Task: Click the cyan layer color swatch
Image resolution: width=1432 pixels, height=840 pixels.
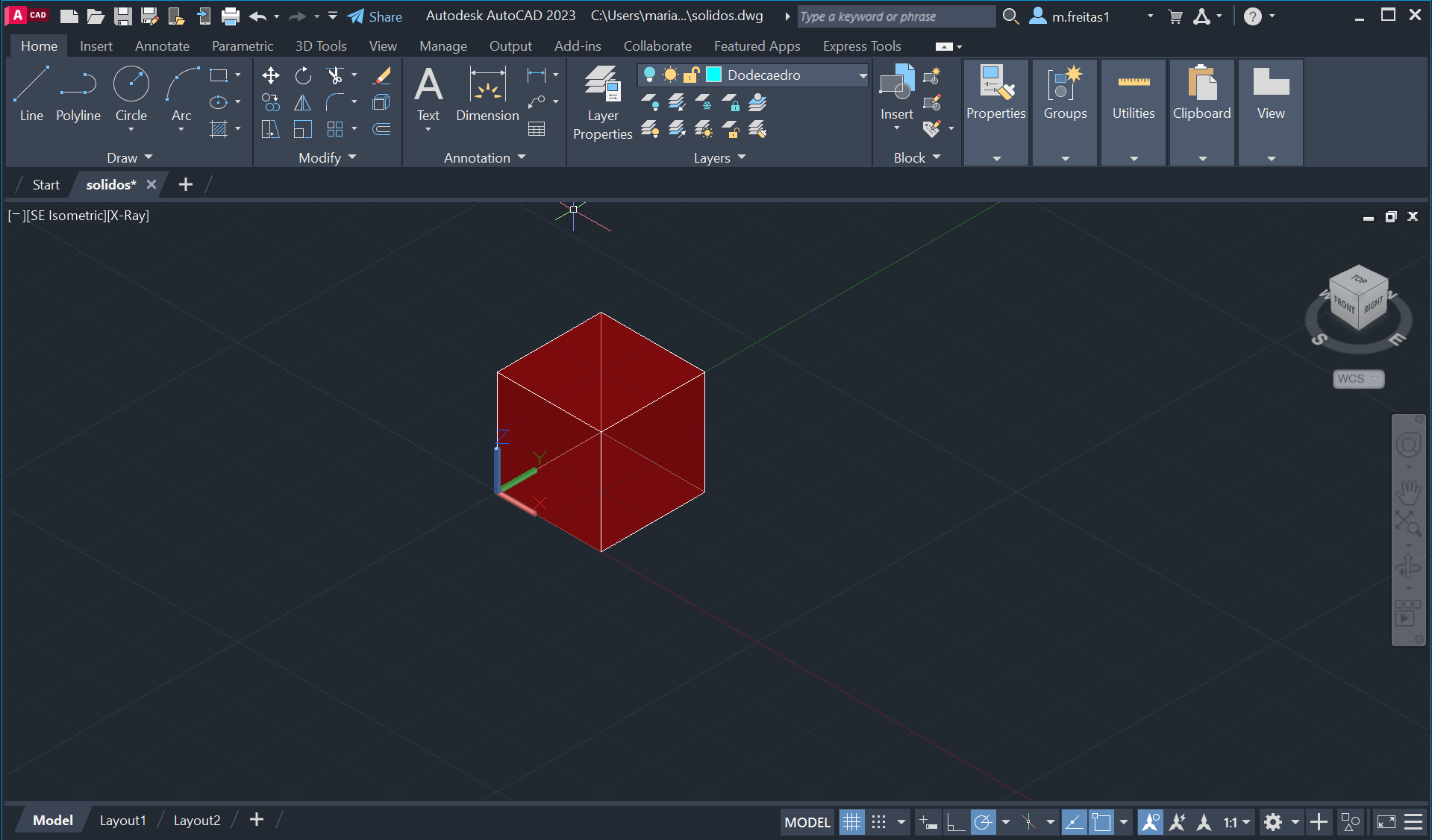Action: click(714, 75)
